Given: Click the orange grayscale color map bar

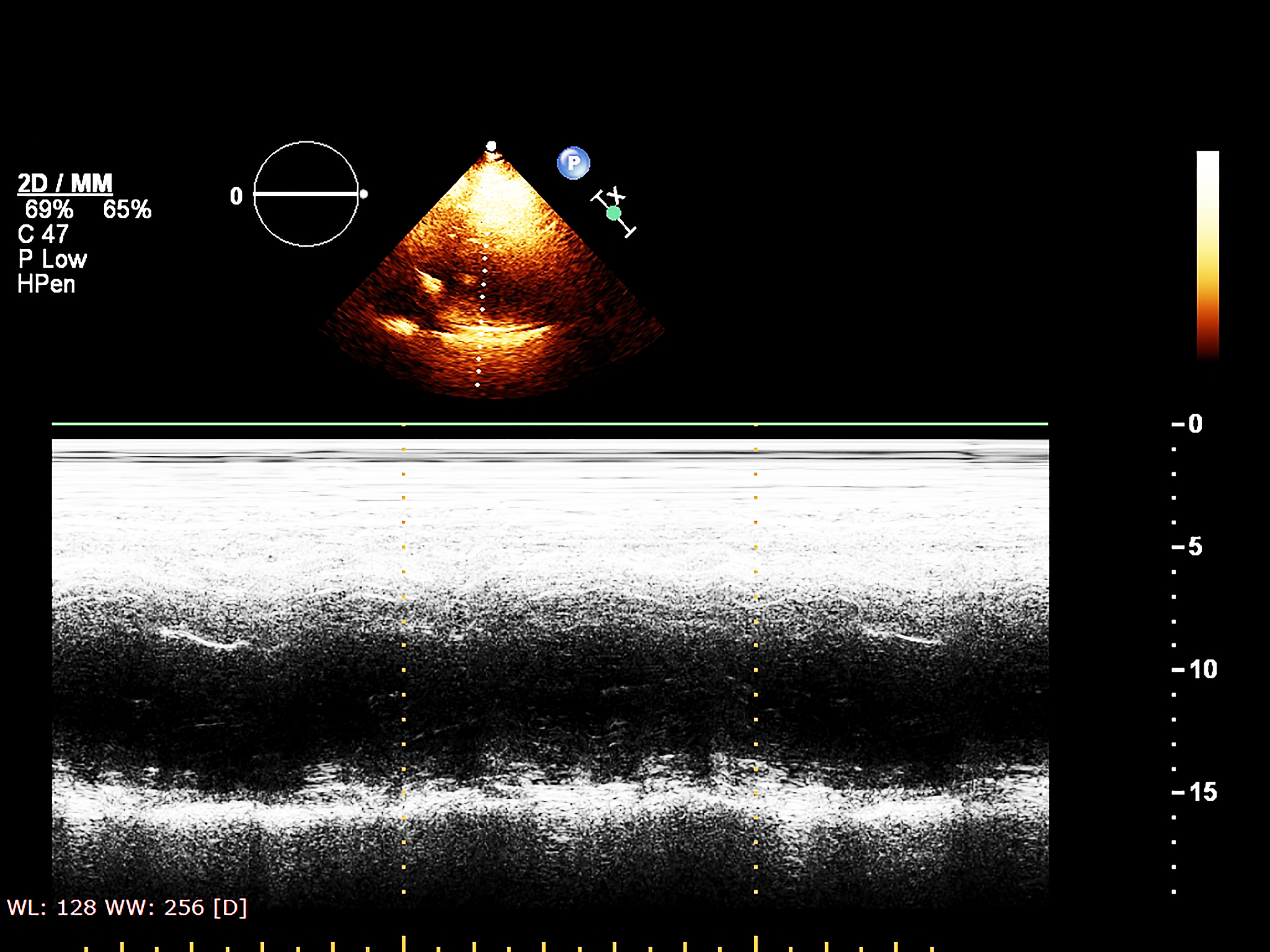Looking at the screenshot, I should [x=1207, y=255].
